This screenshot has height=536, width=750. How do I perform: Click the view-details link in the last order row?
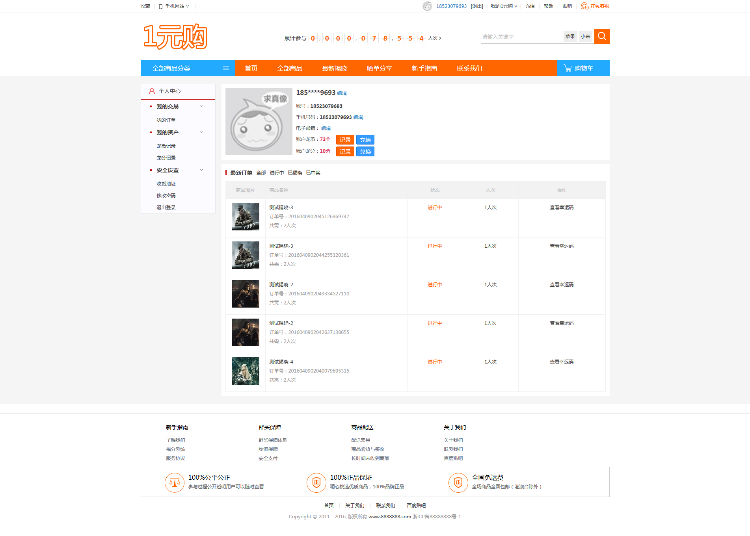(562, 362)
